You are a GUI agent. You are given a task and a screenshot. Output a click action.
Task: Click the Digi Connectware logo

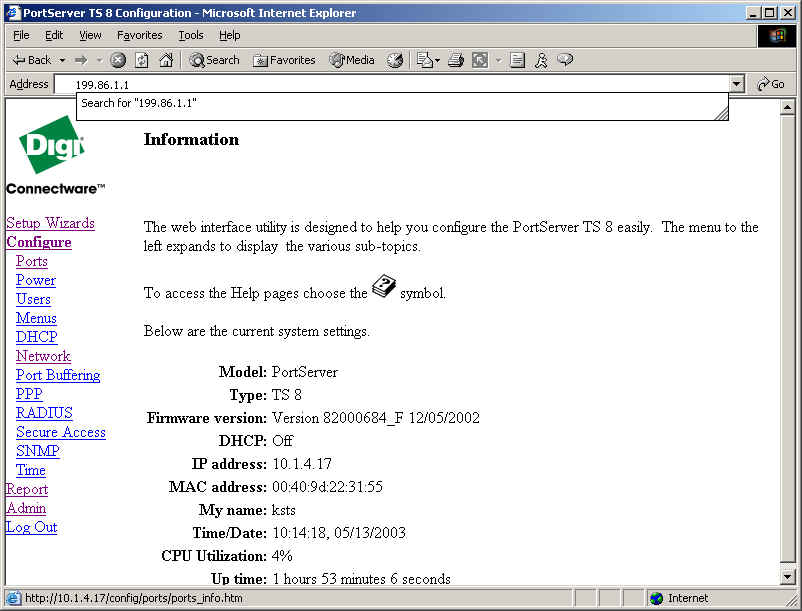(x=55, y=155)
